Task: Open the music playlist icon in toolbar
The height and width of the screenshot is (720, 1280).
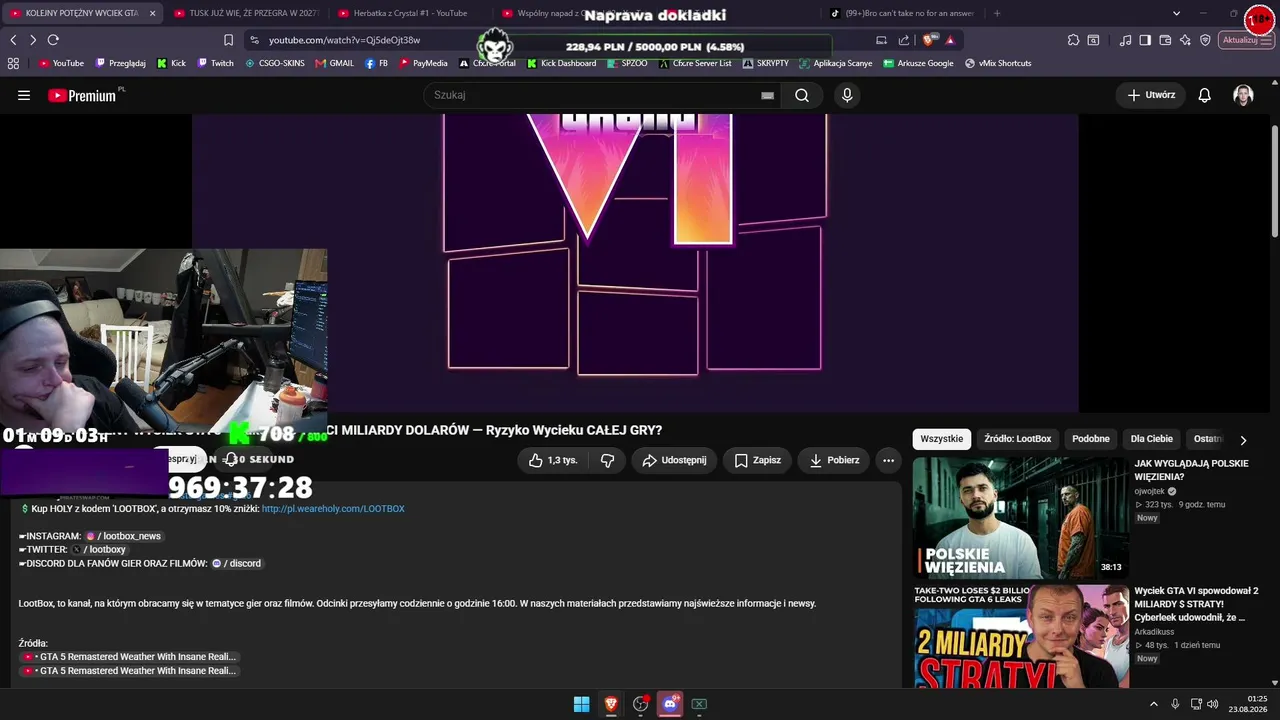Action: click(1126, 40)
